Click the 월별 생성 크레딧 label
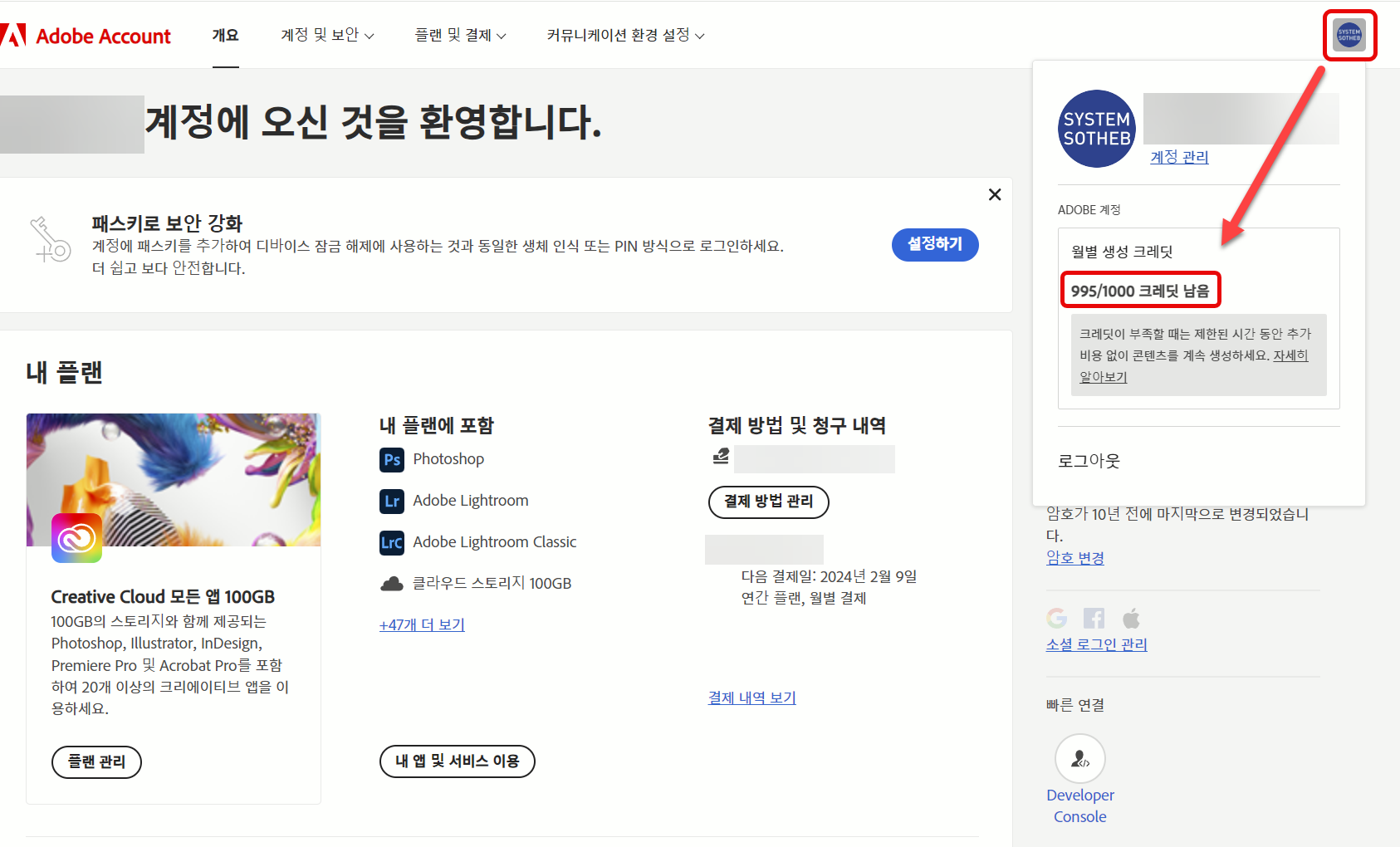This screenshot has width=1400, height=847. (x=1122, y=252)
